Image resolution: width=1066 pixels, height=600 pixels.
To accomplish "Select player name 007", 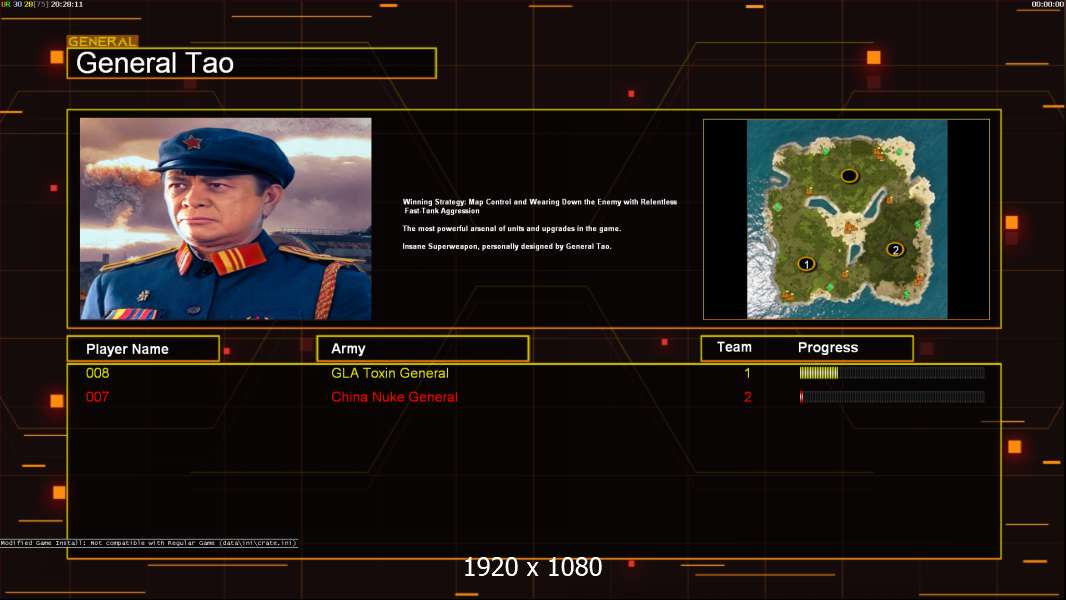I will point(97,397).
